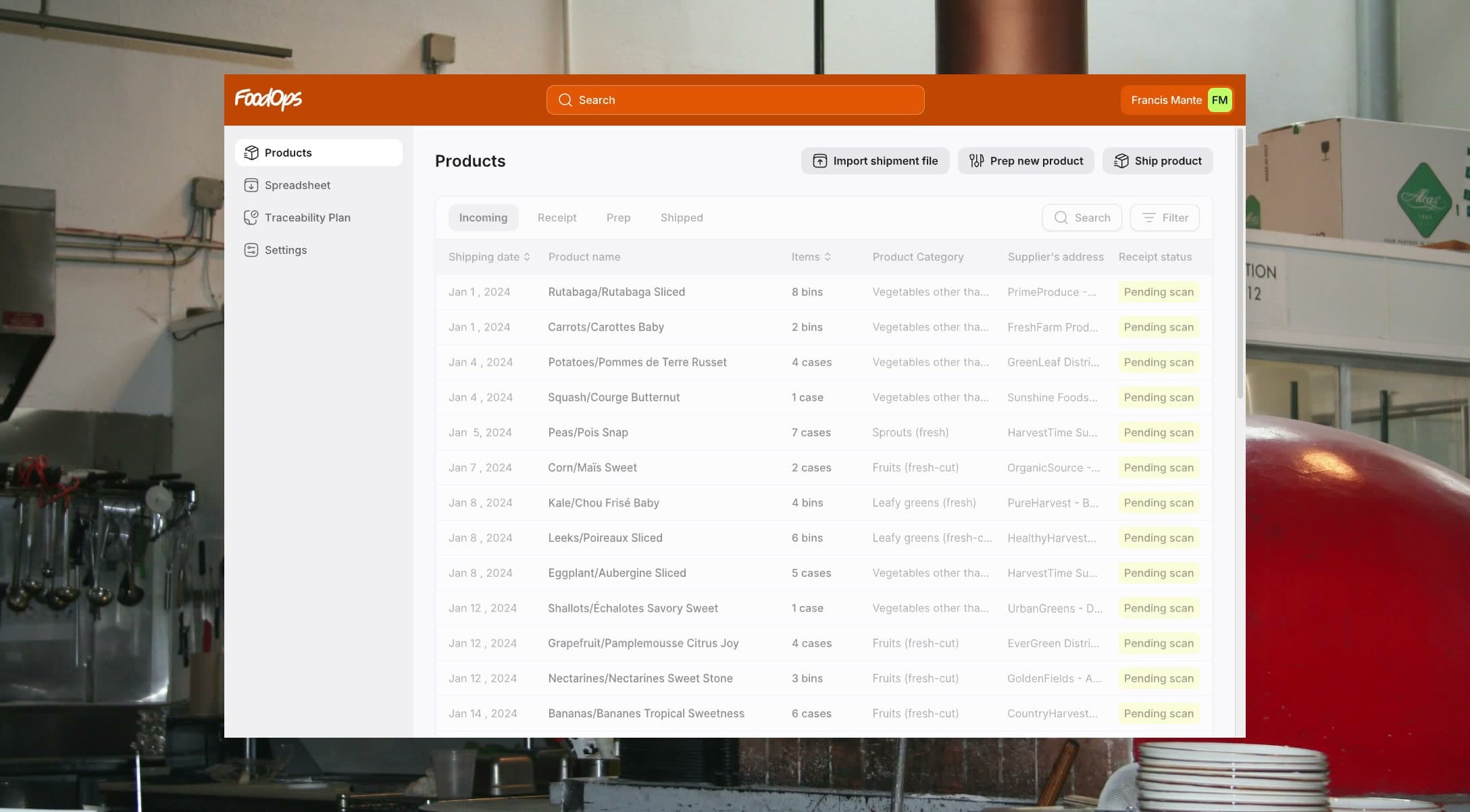Click the magnifier icon in top search bar
Viewport: 1470px width, 812px height.
[565, 100]
